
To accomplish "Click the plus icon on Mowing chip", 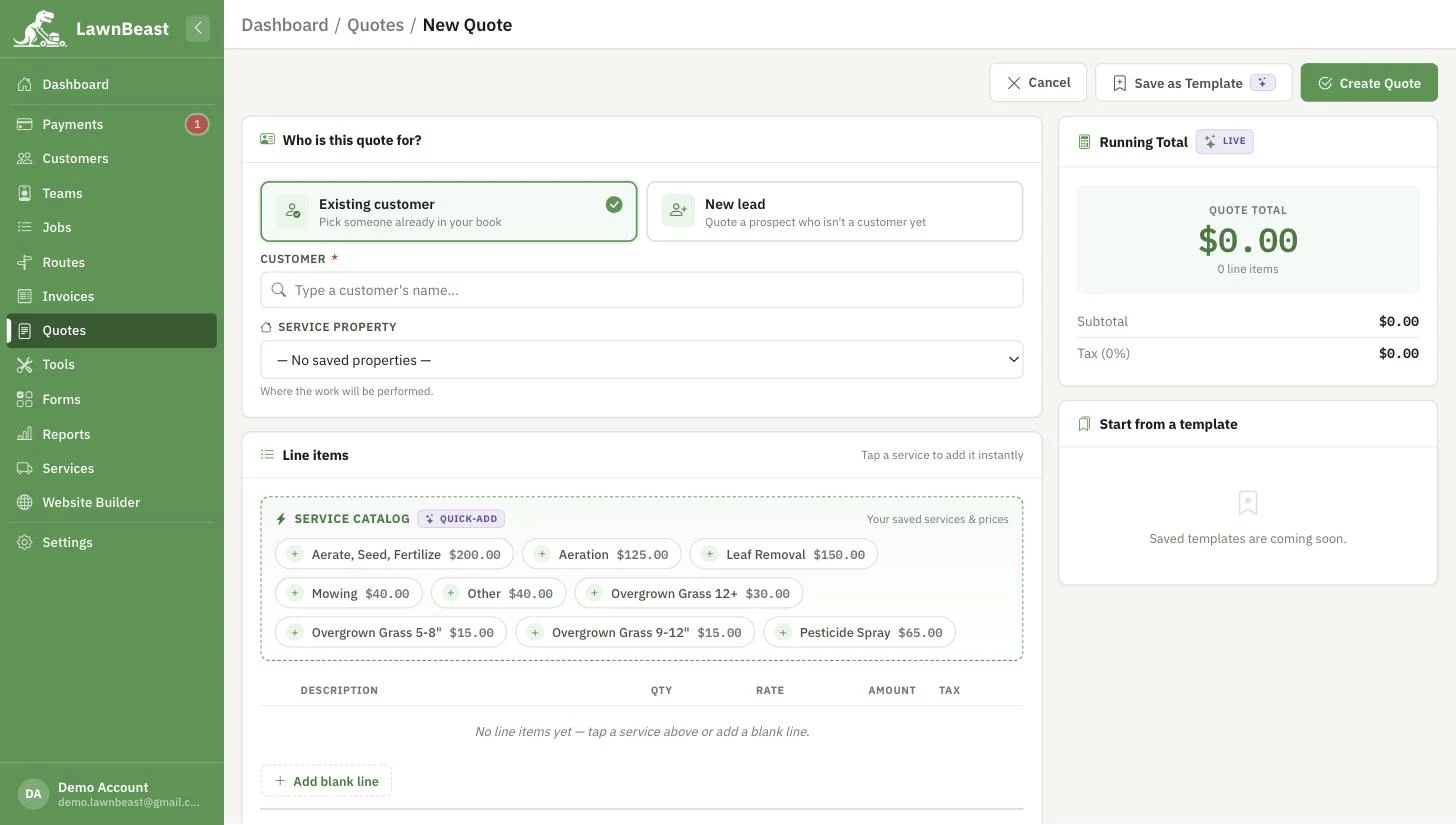I will click(295, 593).
